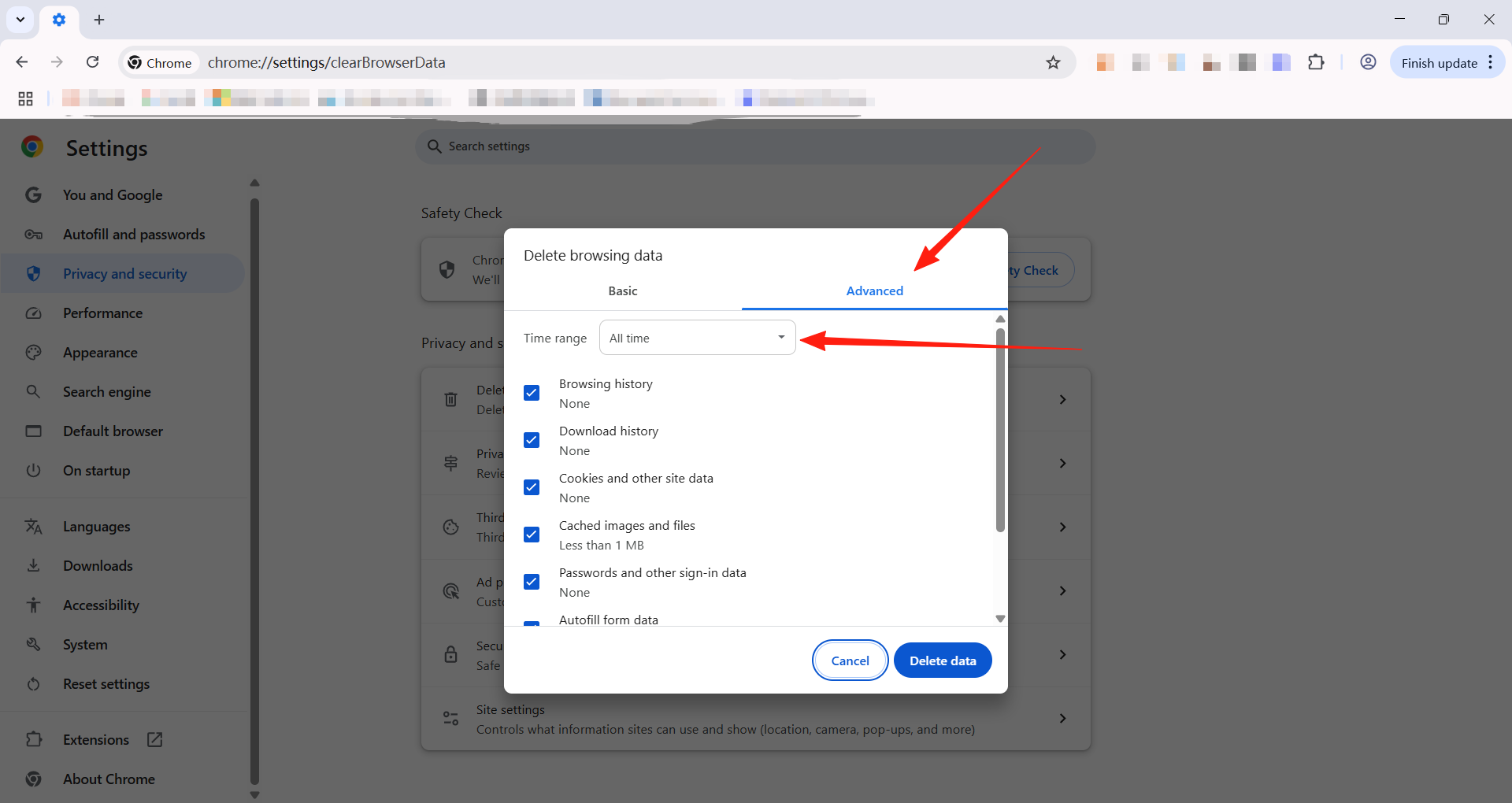1512x803 pixels.
Task: Open the Time range dropdown
Action: pyautogui.click(x=697, y=338)
